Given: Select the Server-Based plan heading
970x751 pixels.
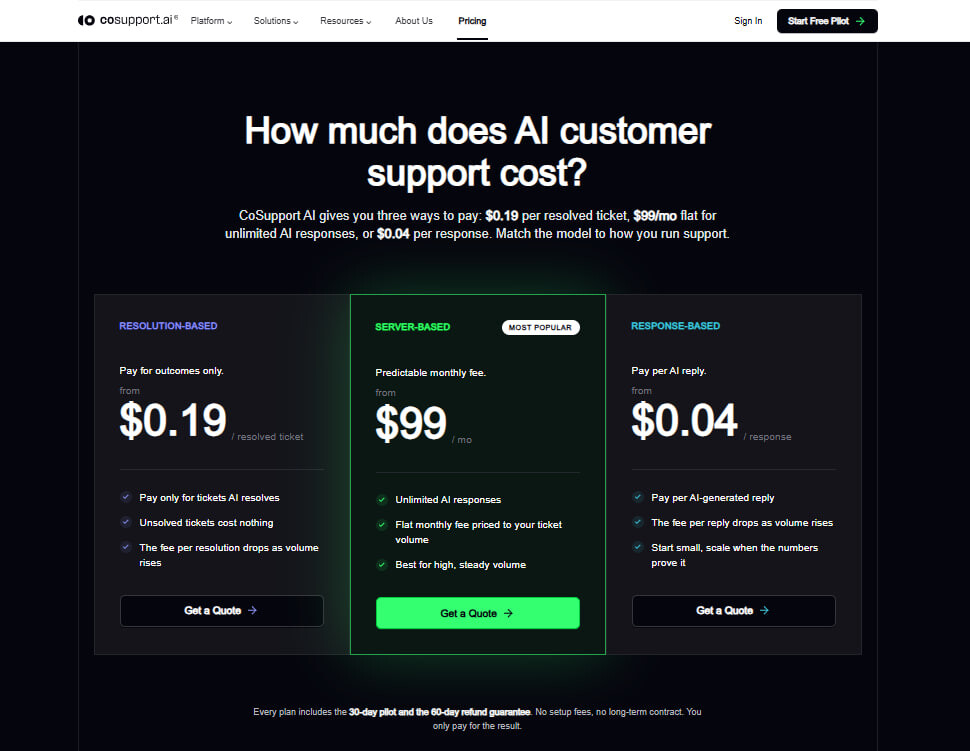Looking at the screenshot, I should pos(413,327).
